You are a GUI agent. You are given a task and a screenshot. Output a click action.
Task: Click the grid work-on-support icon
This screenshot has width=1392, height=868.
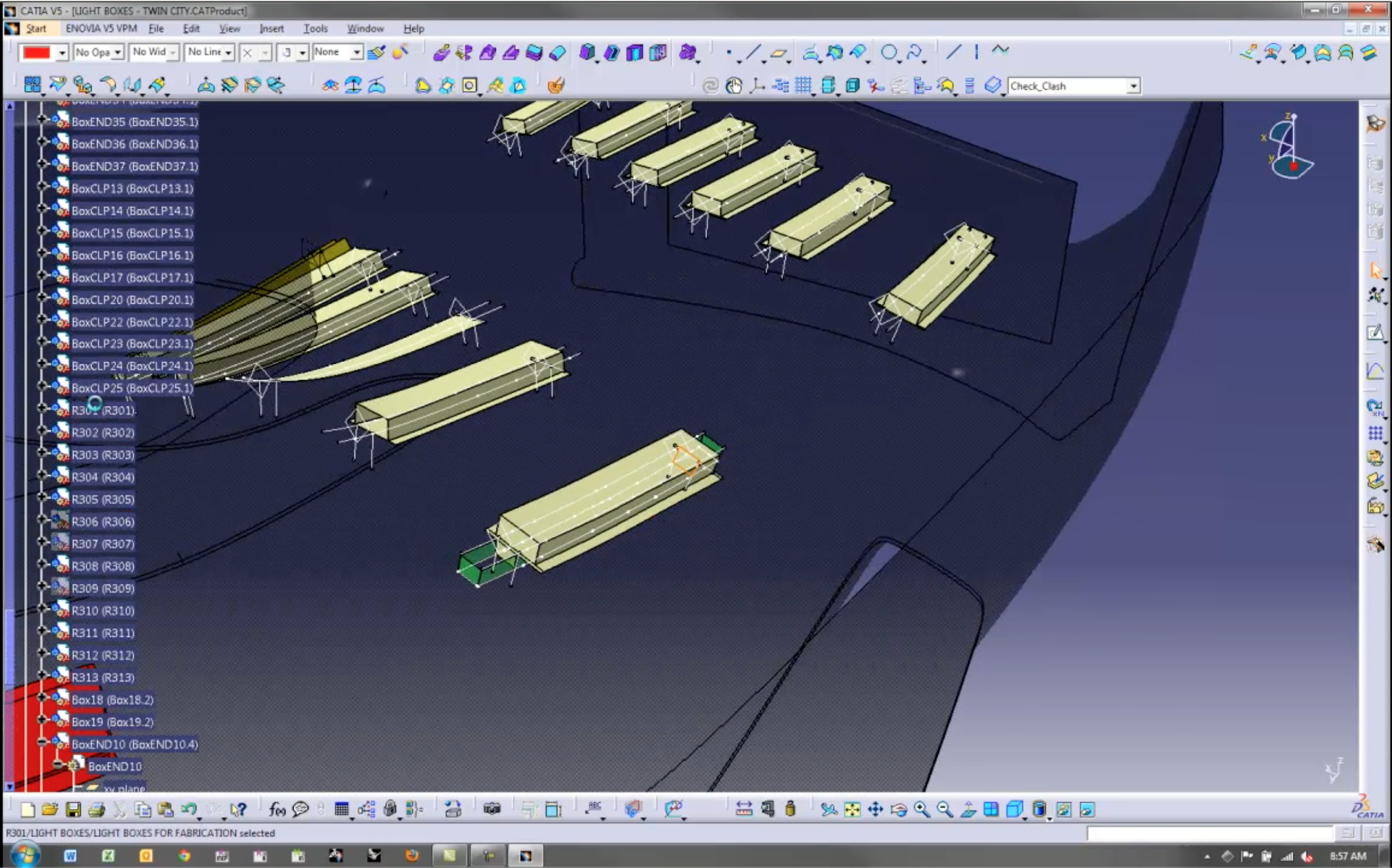pos(803,85)
